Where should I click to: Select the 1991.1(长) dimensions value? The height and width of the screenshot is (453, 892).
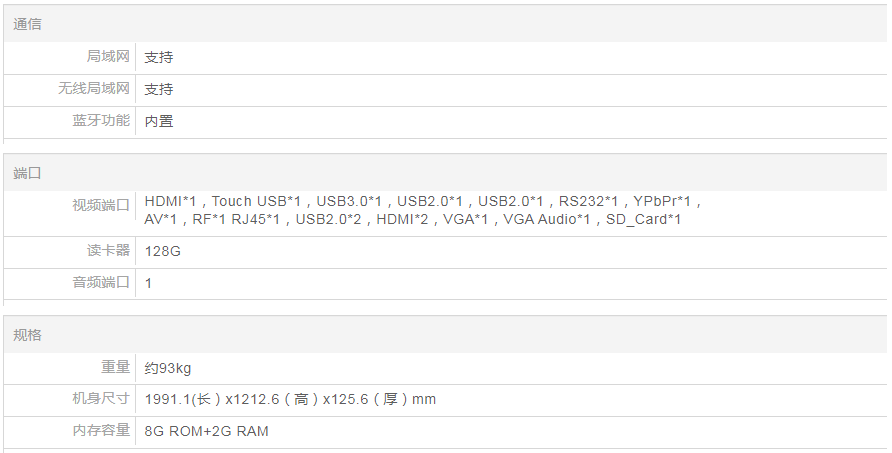coord(290,400)
